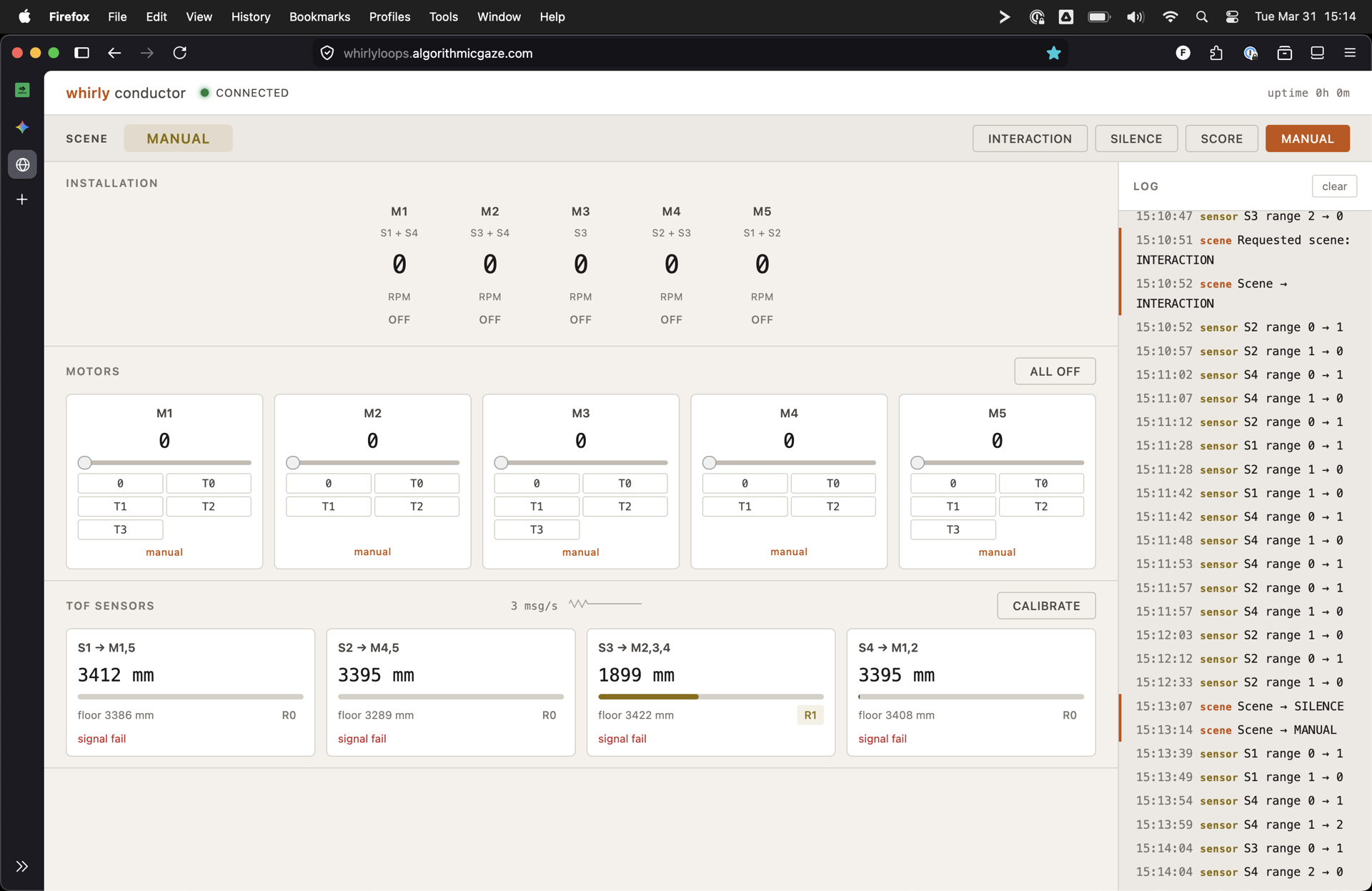The height and width of the screenshot is (891, 1372).
Task: Open the Firefox application menu hamburger icon
Action: (1351, 53)
